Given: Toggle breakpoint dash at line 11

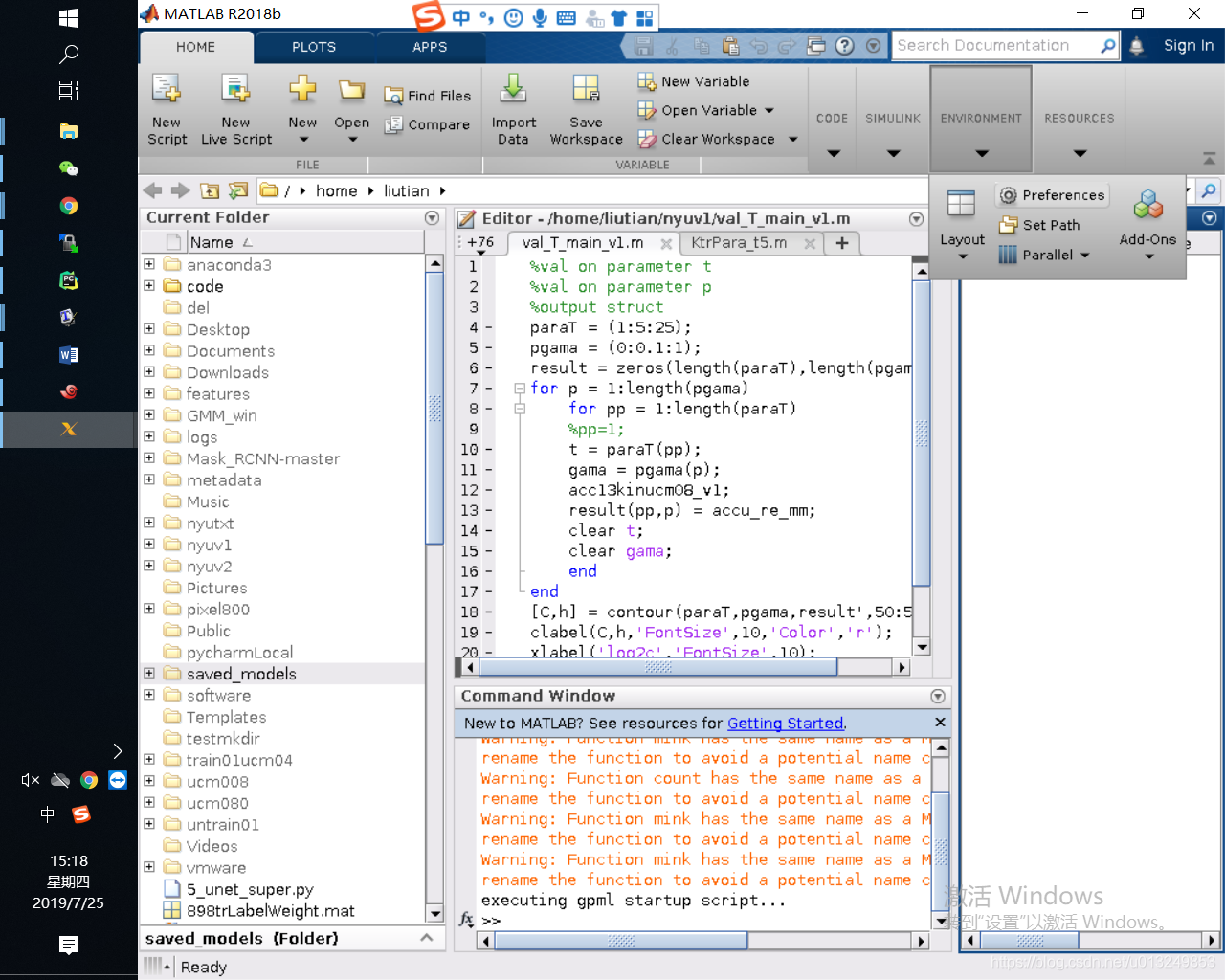Looking at the screenshot, I should click(x=488, y=470).
